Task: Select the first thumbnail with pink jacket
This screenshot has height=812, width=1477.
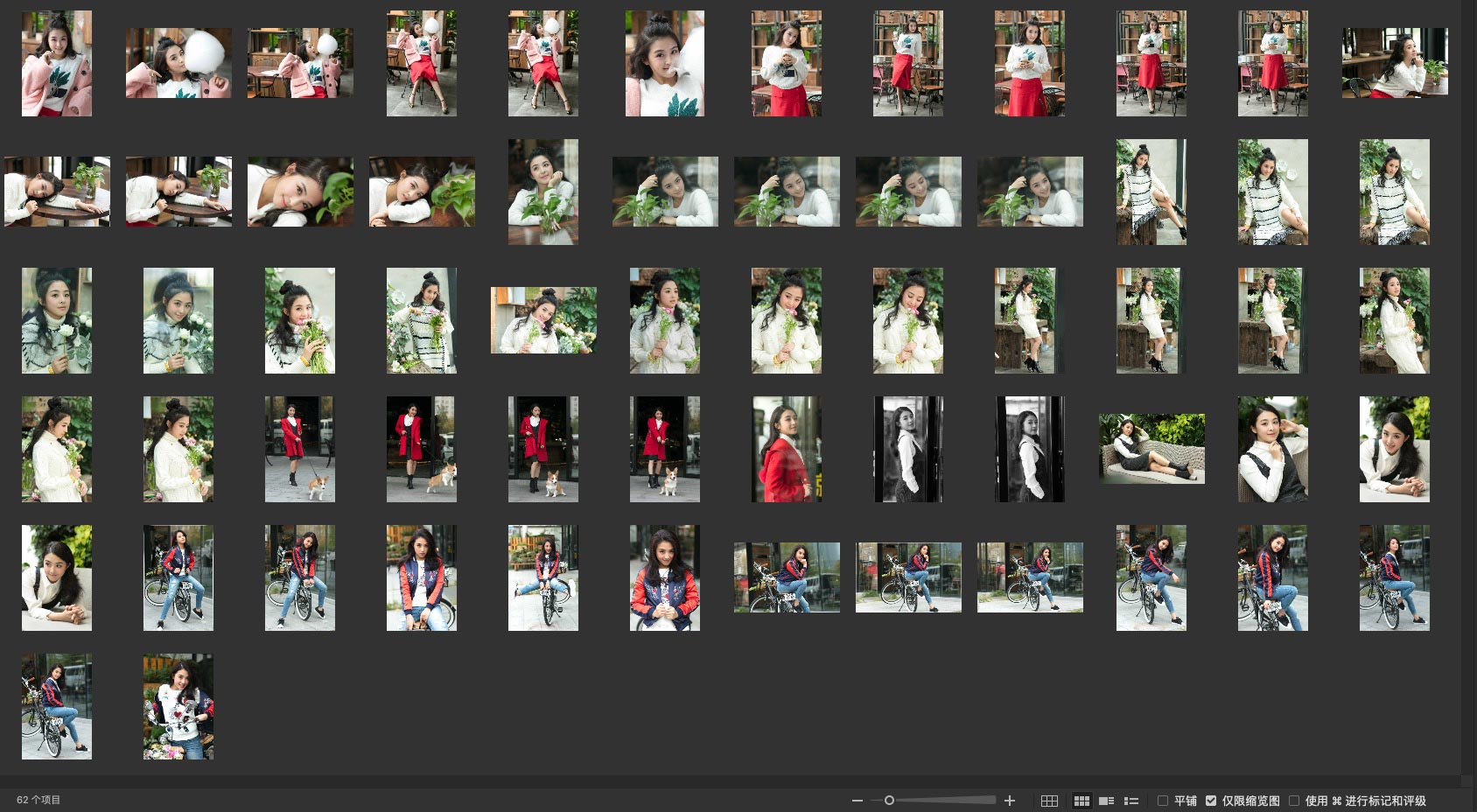Action: click(x=57, y=63)
